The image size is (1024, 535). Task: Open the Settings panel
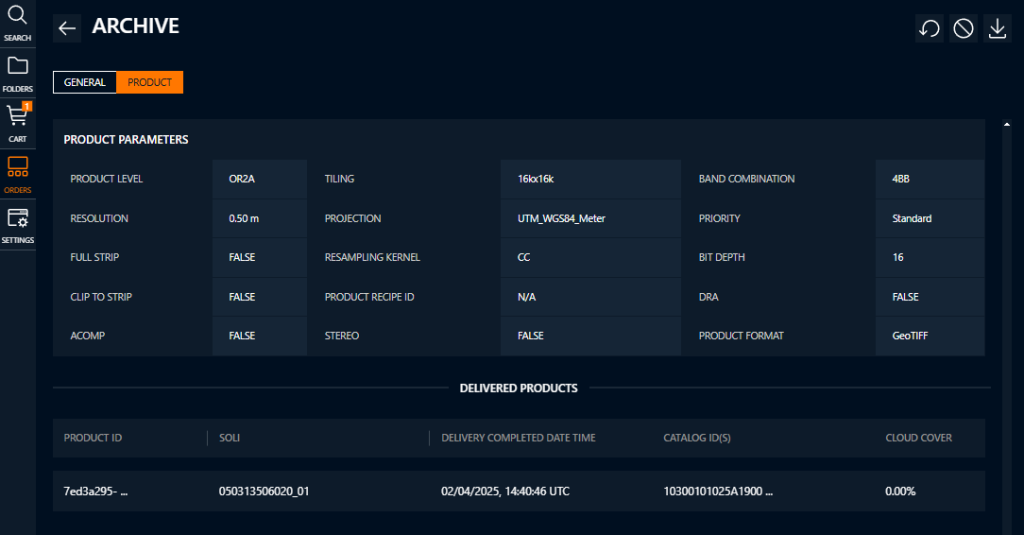17,224
